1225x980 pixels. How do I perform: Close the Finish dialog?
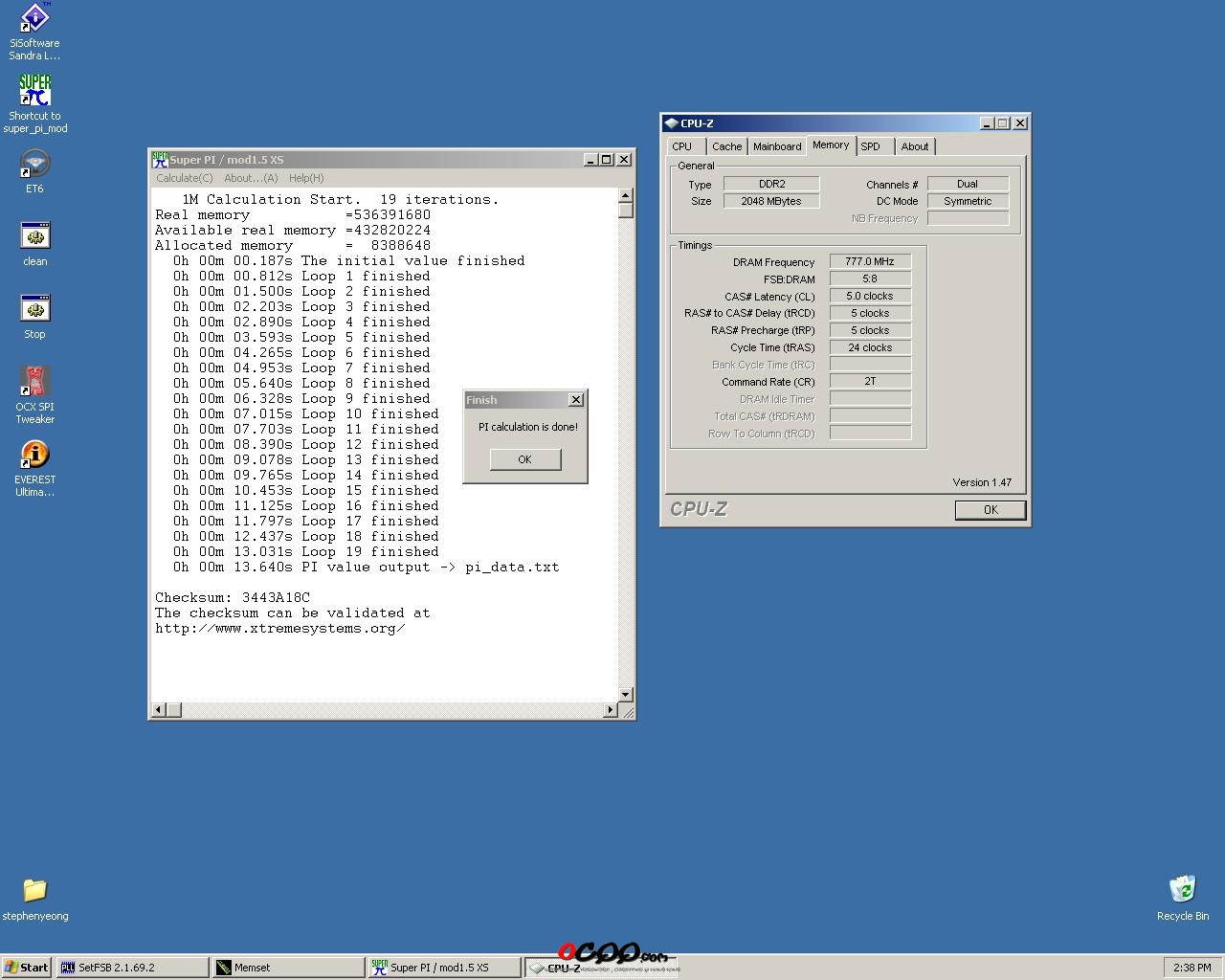click(x=575, y=400)
